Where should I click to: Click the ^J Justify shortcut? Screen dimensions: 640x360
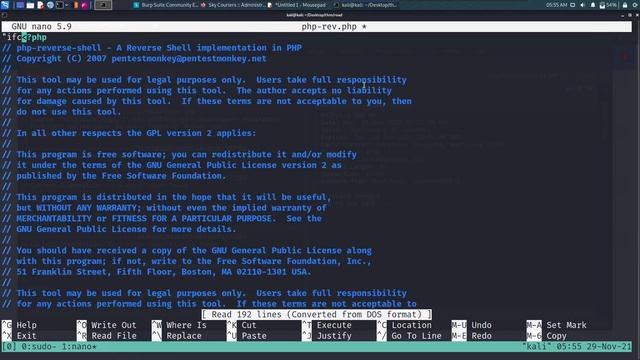click(327, 336)
